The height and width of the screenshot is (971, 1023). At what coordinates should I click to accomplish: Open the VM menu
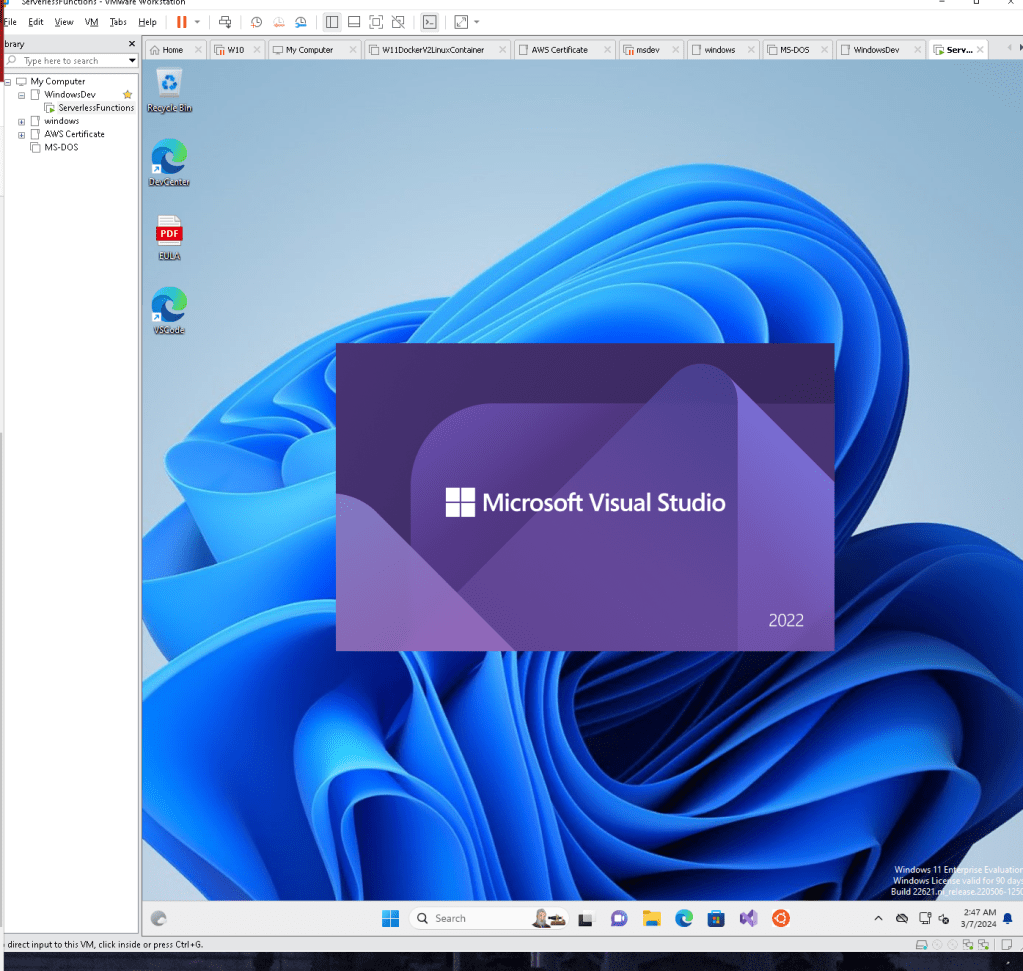[91, 22]
